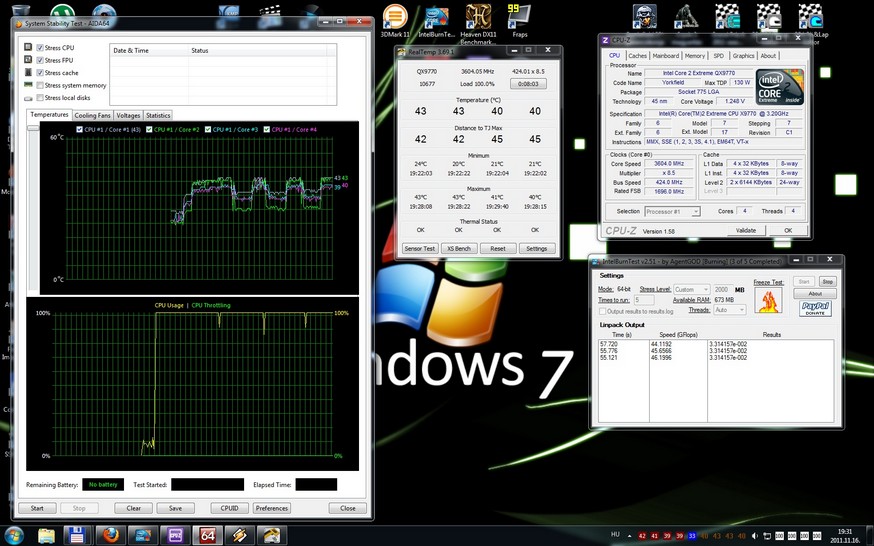Click About button in IntelBurnTest
This screenshot has width=874, height=546.
[x=815, y=294]
